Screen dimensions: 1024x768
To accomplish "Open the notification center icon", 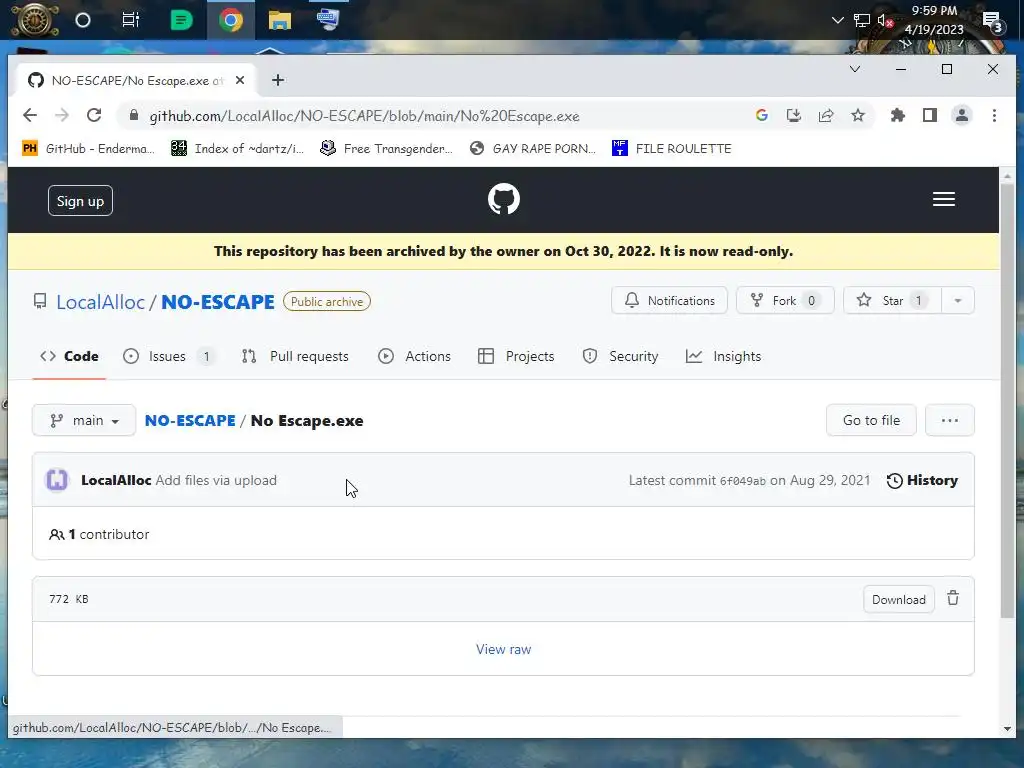I will coord(993,22).
